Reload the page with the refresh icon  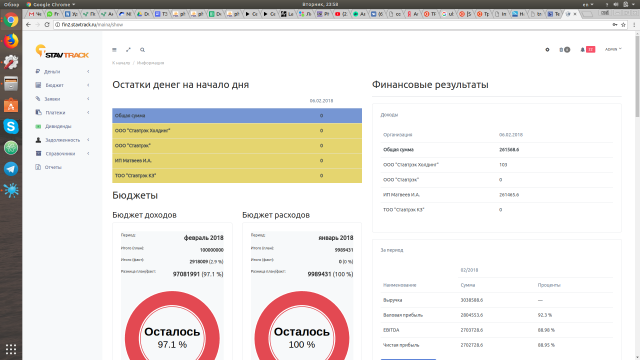pos(47,24)
